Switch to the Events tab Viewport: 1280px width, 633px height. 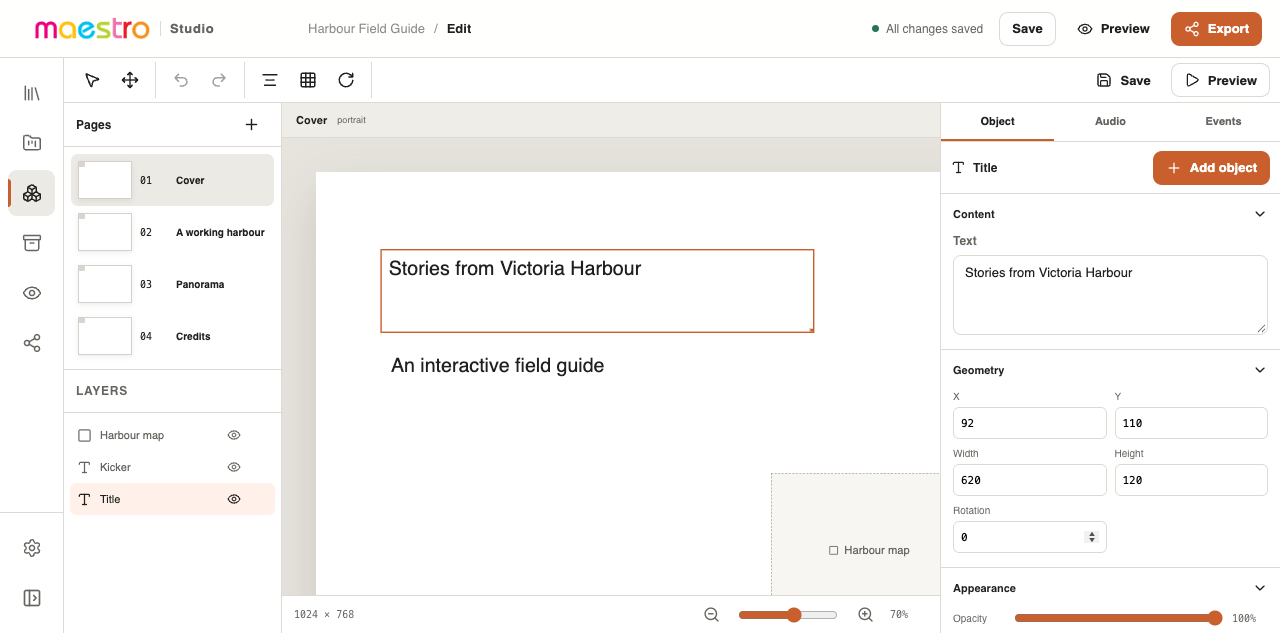click(1223, 121)
